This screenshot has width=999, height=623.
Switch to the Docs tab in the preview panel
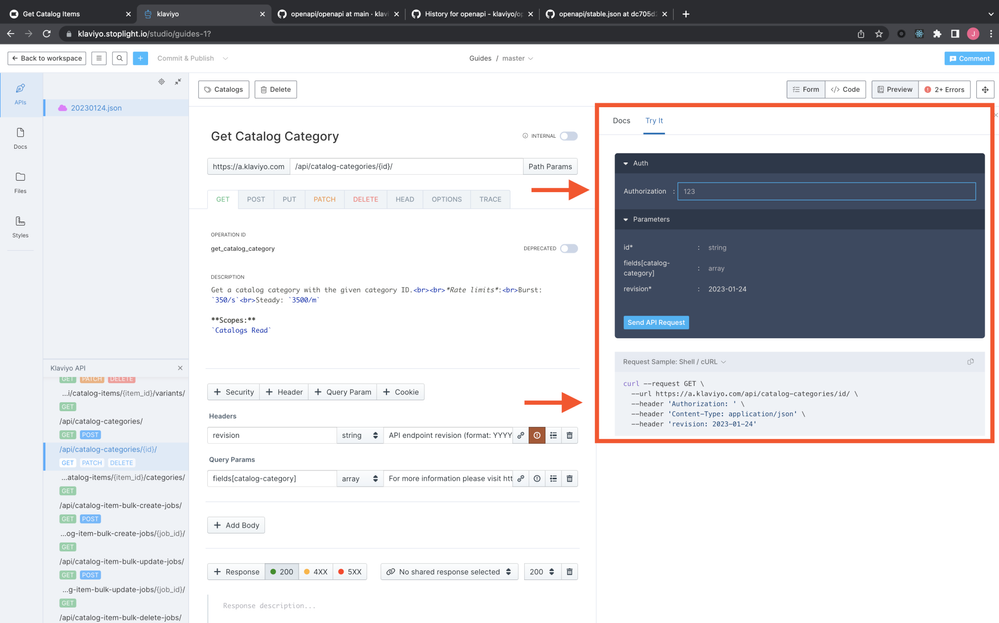[x=621, y=121]
